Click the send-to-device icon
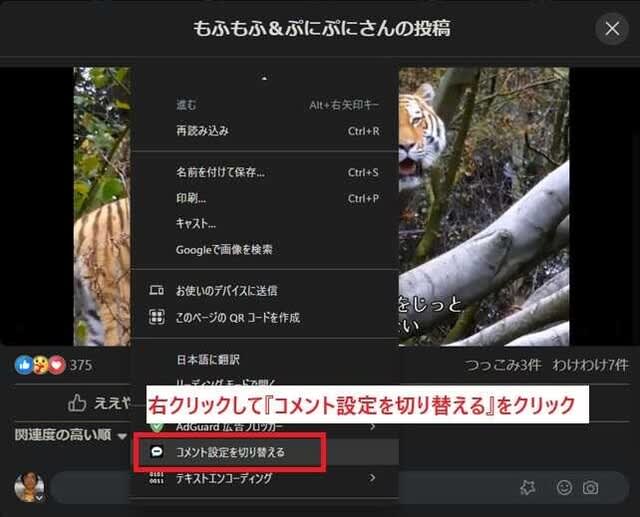Image resolution: width=640 pixels, height=517 pixels. point(157,290)
